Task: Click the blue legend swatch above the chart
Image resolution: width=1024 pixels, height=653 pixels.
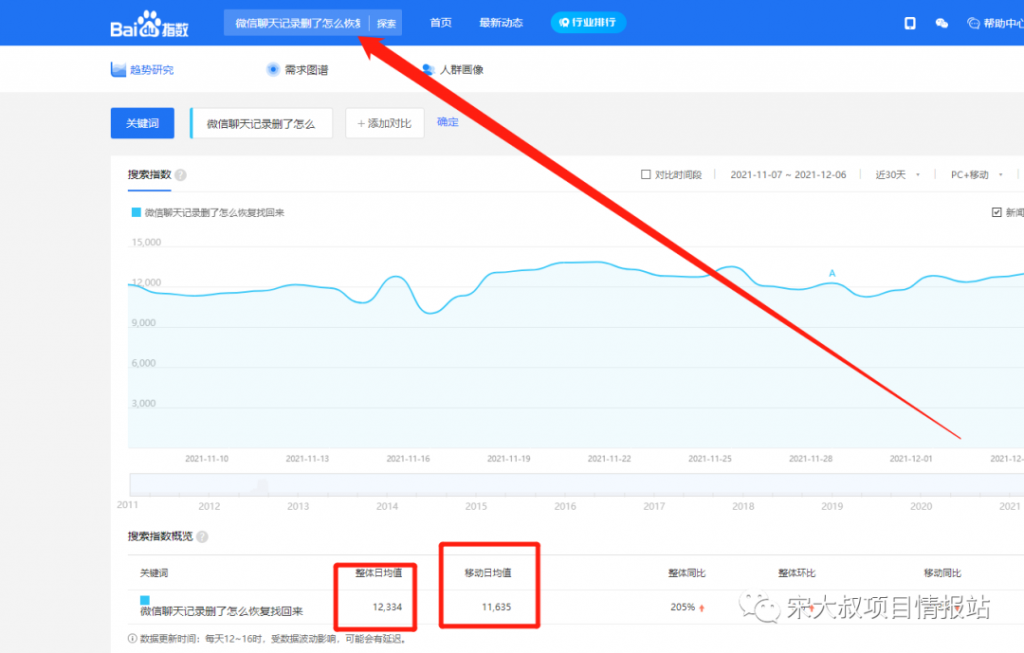Action: point(136,212)
